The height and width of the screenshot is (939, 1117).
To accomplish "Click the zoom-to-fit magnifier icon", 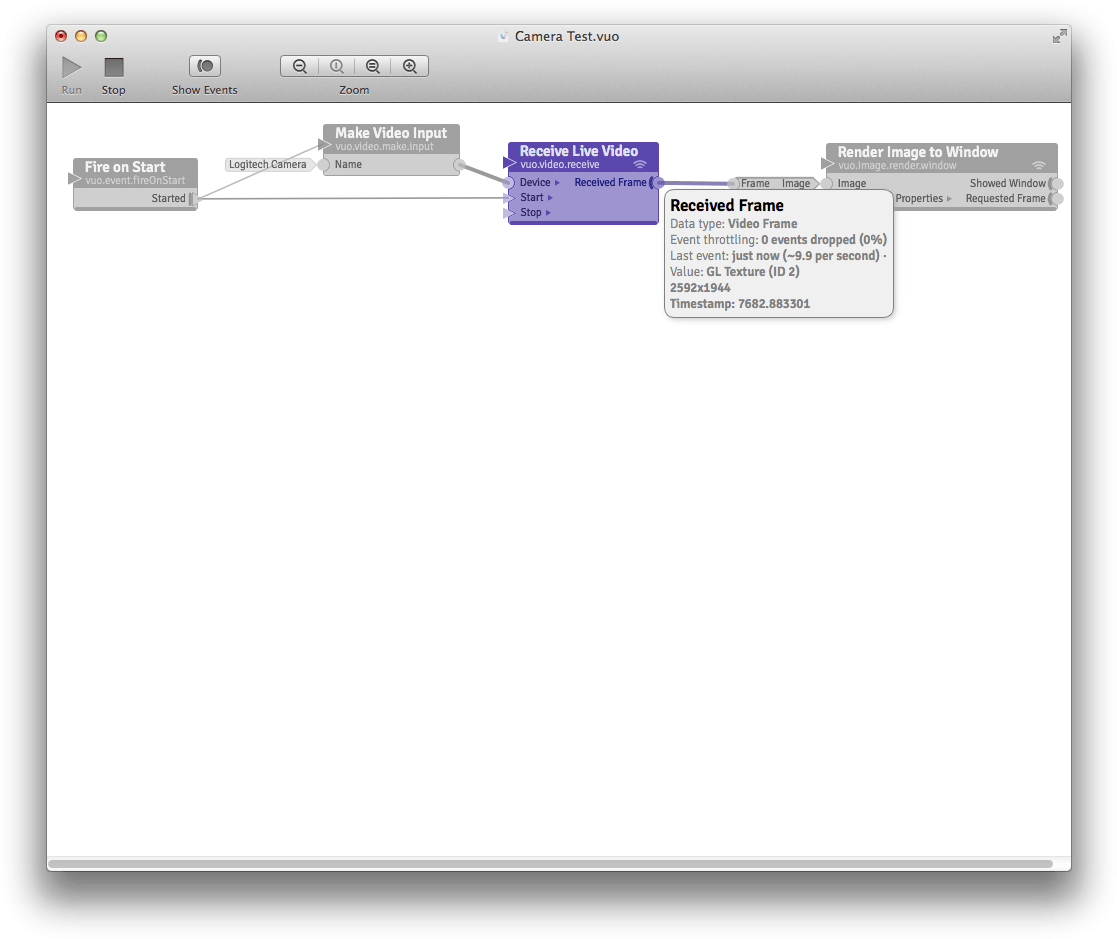I will 373,67.
